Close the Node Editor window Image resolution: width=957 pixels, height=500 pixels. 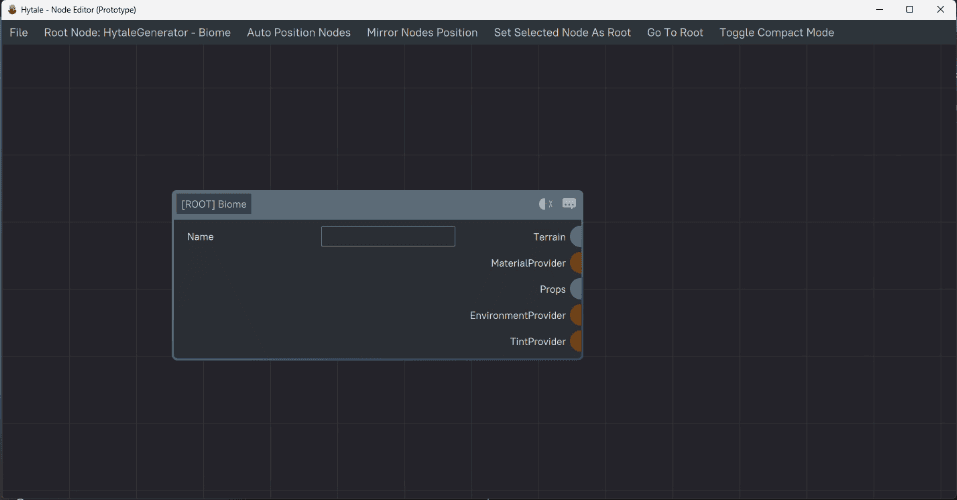[941, 9]
